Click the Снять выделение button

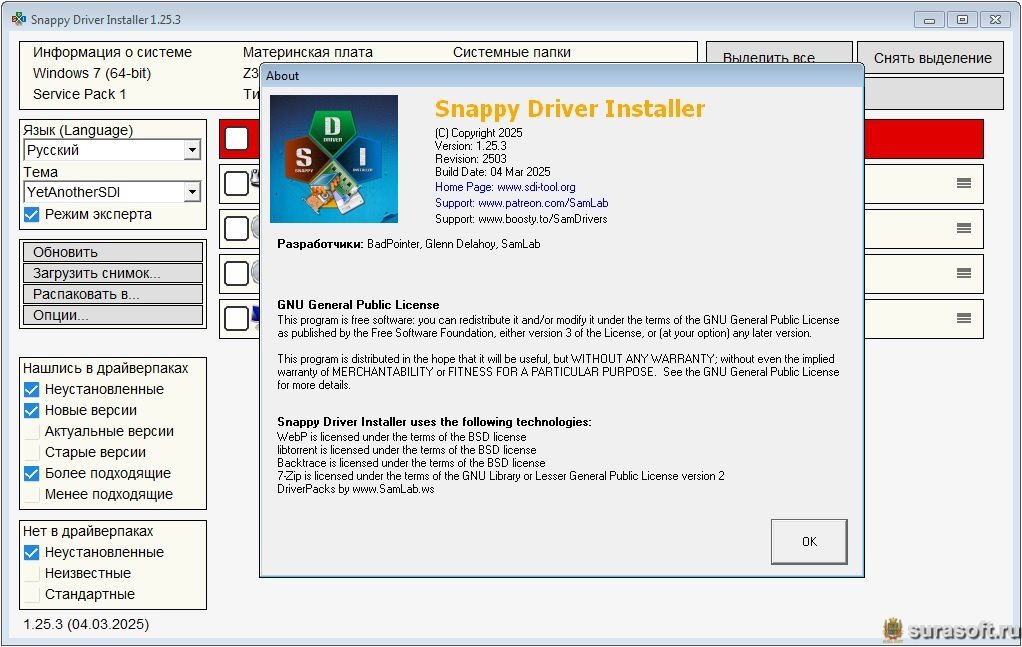pyautogui.click(x=931, y=58)
